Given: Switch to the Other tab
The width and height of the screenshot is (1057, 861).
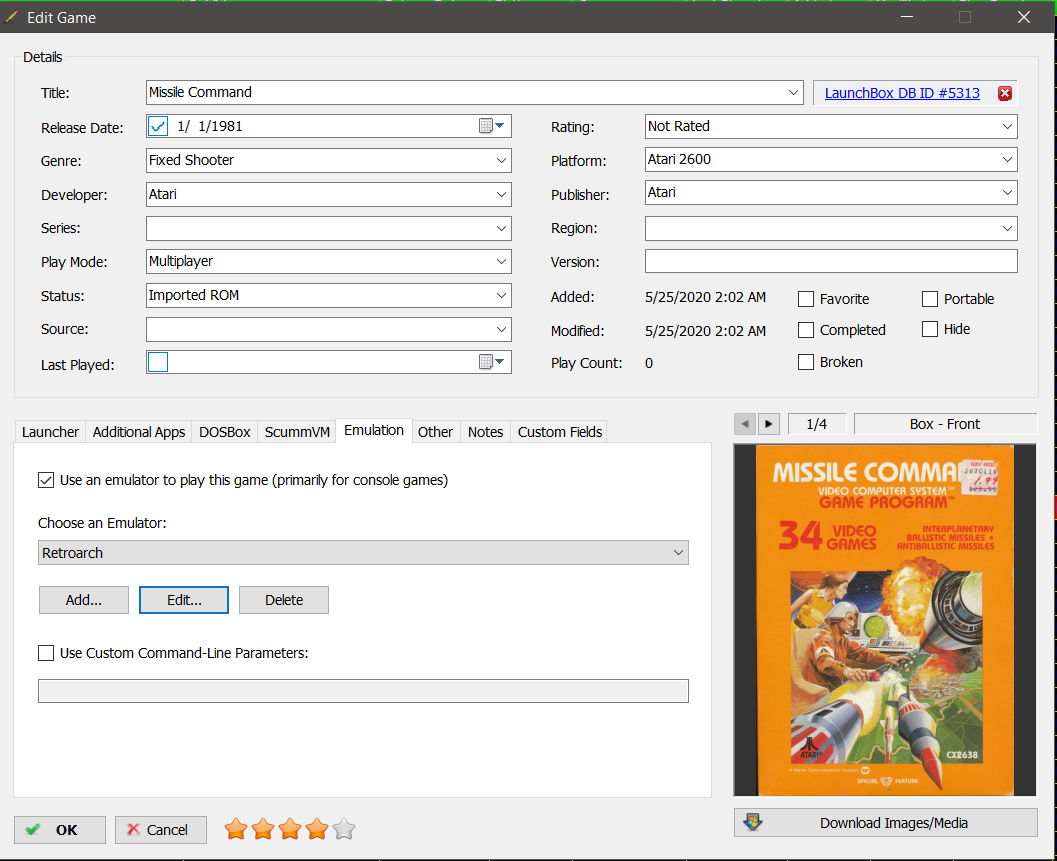Looking at the screenshot, I should 435,432.
